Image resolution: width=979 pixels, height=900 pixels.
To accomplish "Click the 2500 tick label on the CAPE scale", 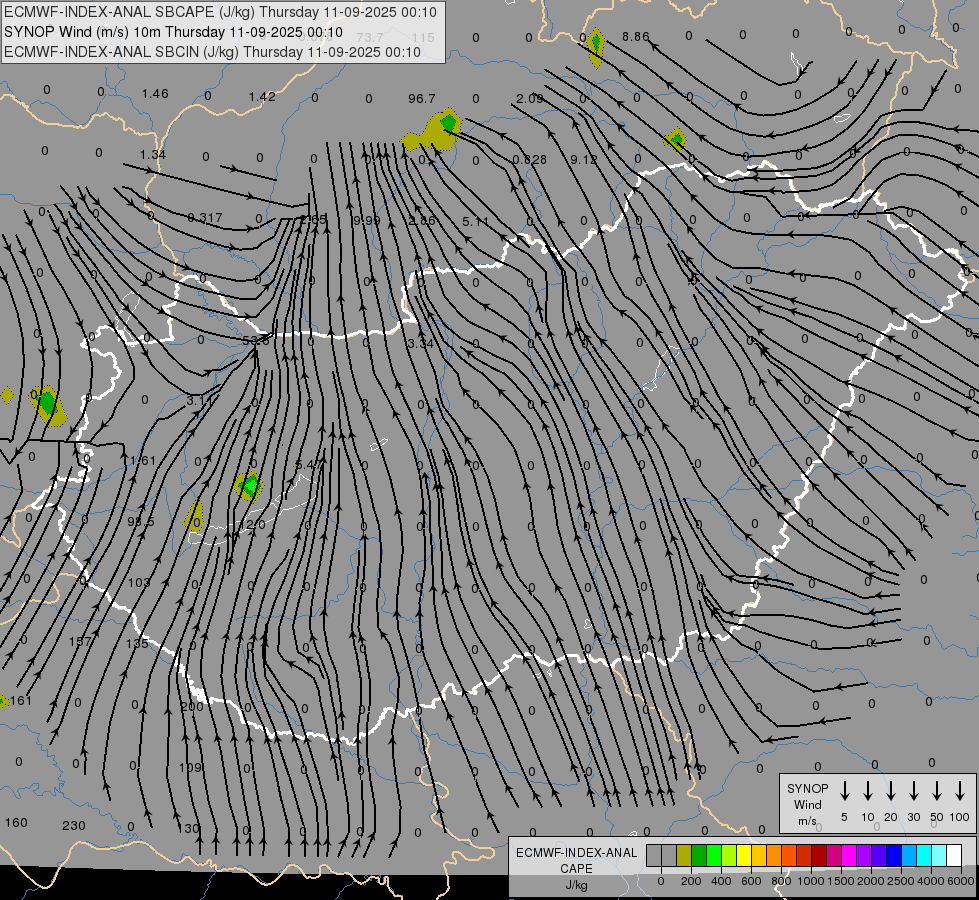I will (x=901, y=881).
